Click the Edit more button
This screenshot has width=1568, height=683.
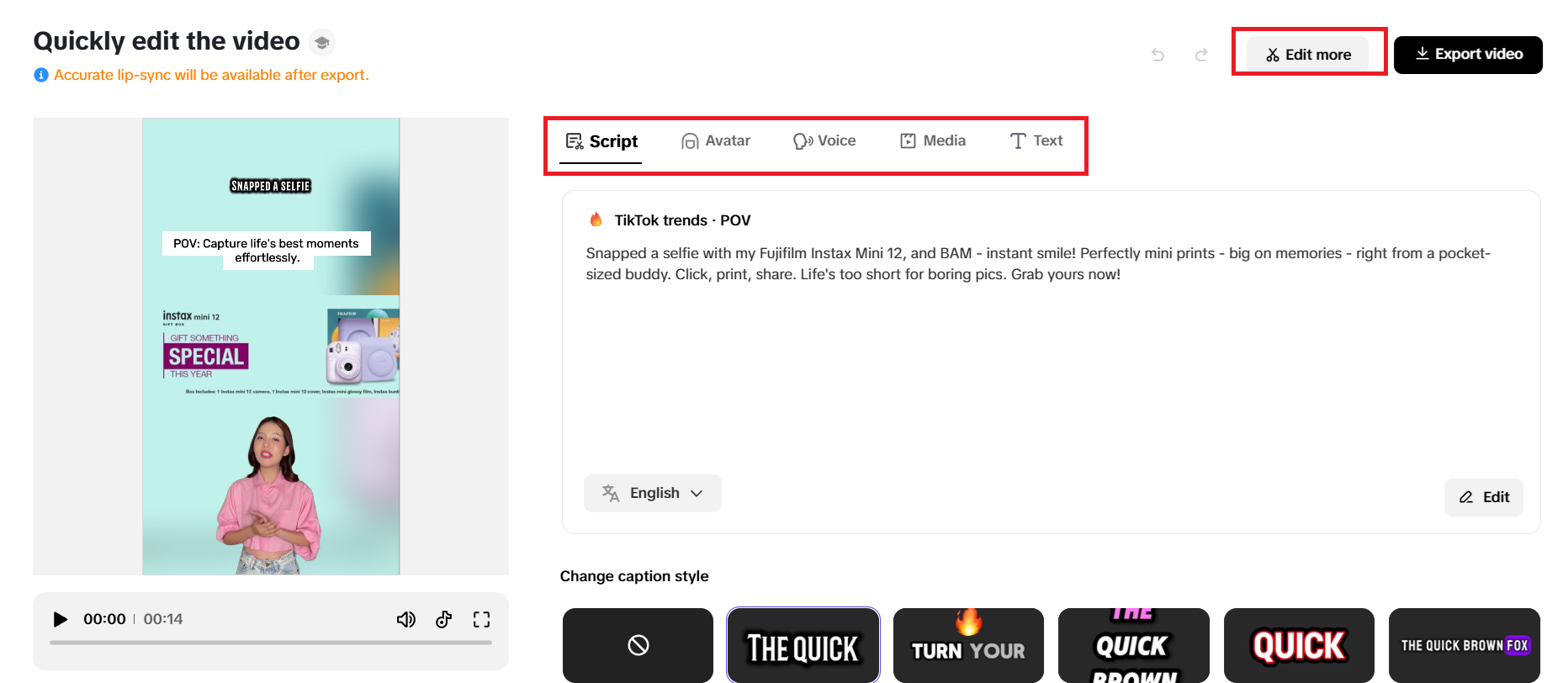1307,55
